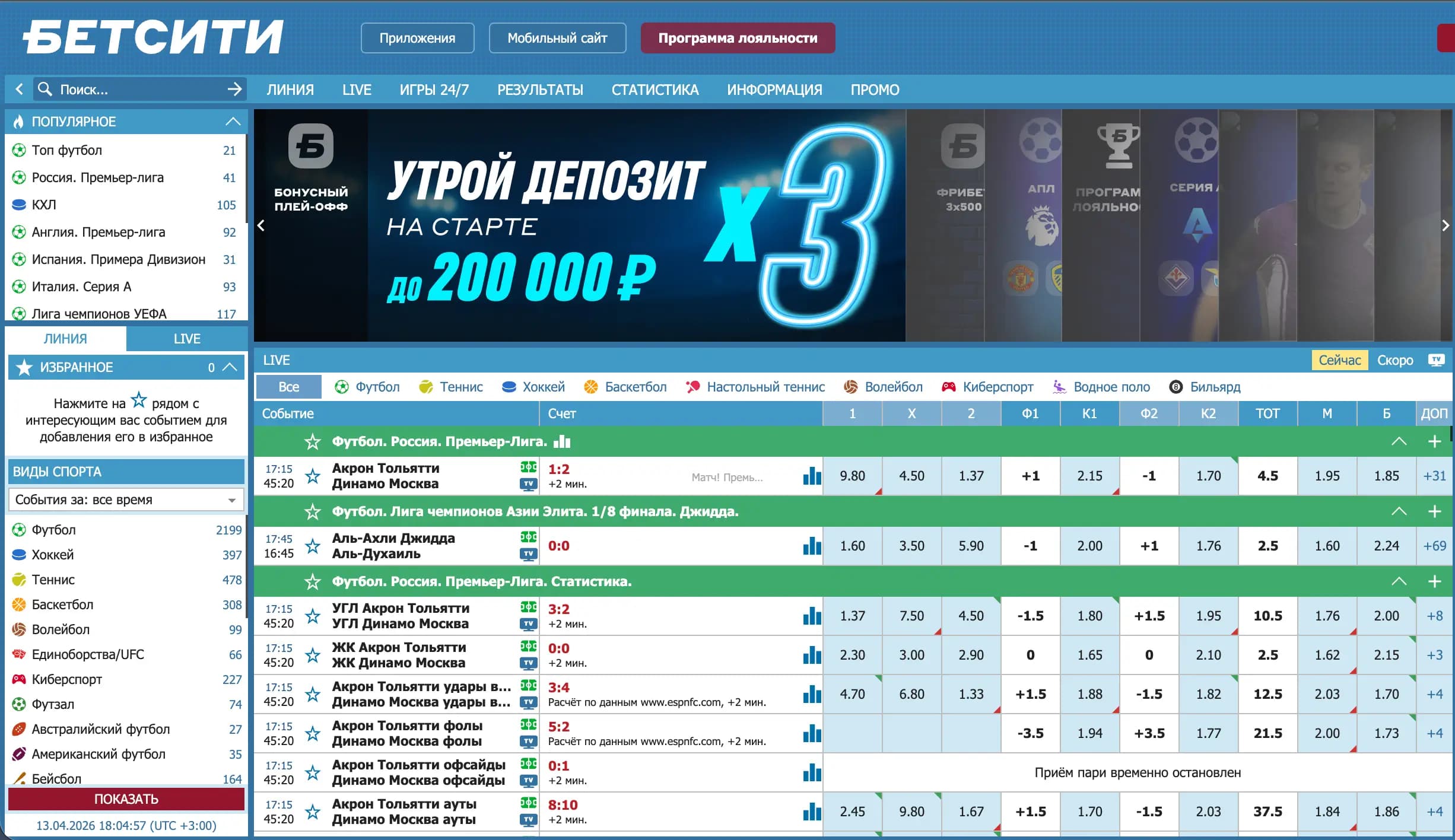This screenshot has width=1455, height=840.
Task: Click the Поиск search field
Action: coord(139,89)
